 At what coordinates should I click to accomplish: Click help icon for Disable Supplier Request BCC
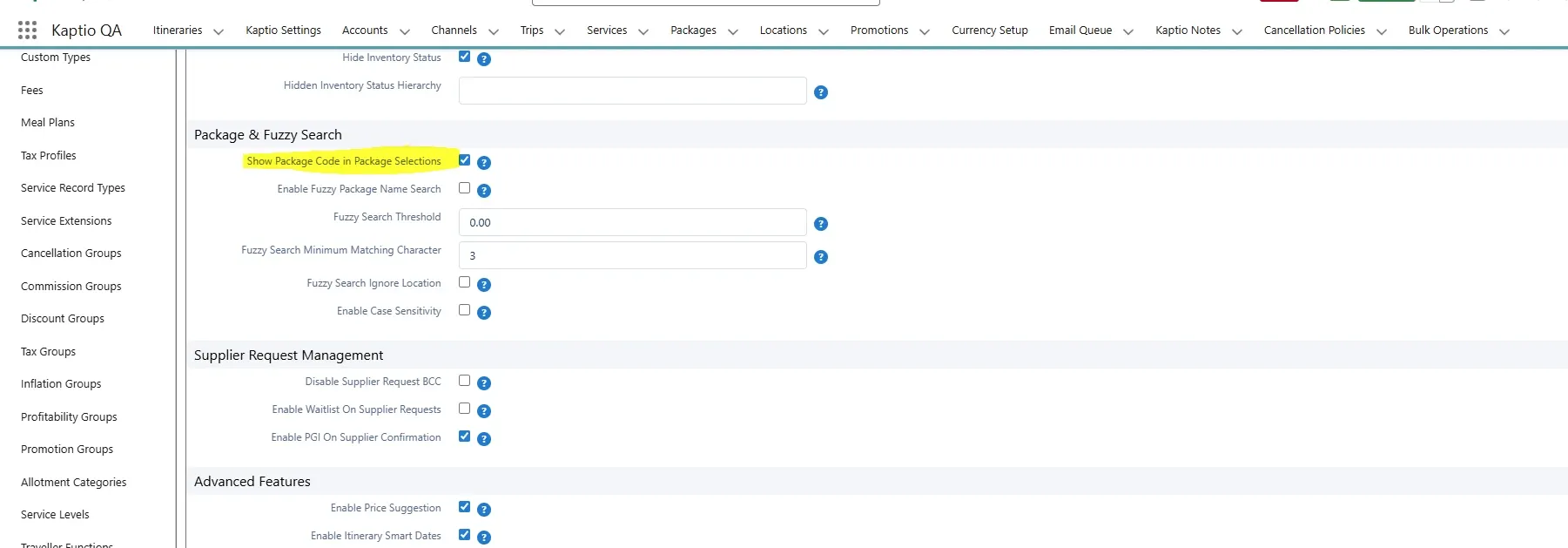click(484, 383)
